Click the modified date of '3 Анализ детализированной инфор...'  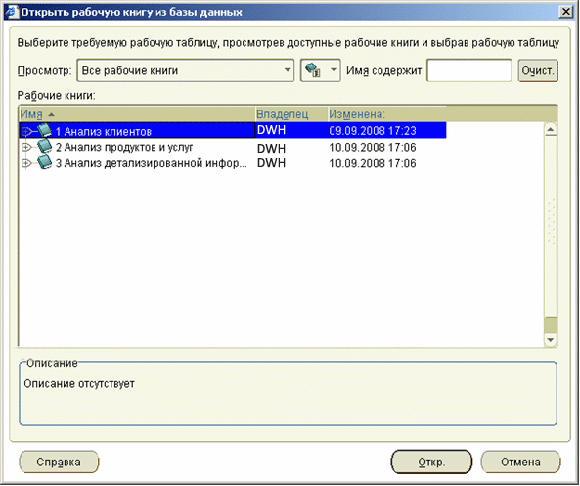(373, 163)
